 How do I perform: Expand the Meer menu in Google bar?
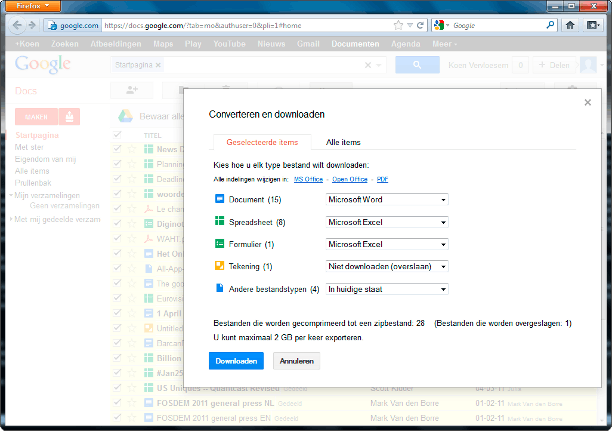(x=445, y=44)
